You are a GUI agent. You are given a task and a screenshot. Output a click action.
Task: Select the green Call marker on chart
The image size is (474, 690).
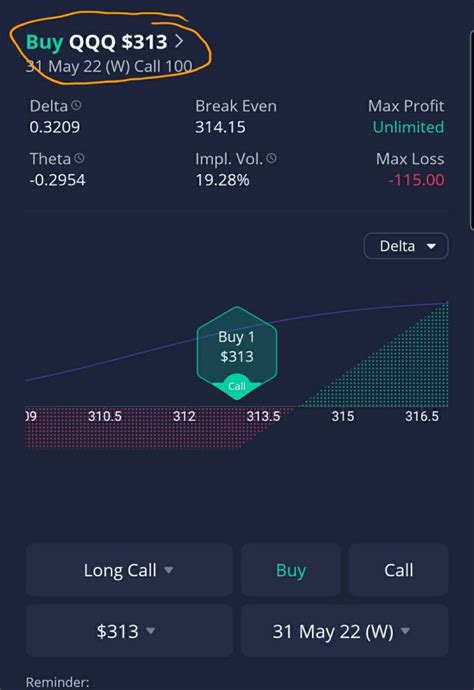tap(237, 386)
